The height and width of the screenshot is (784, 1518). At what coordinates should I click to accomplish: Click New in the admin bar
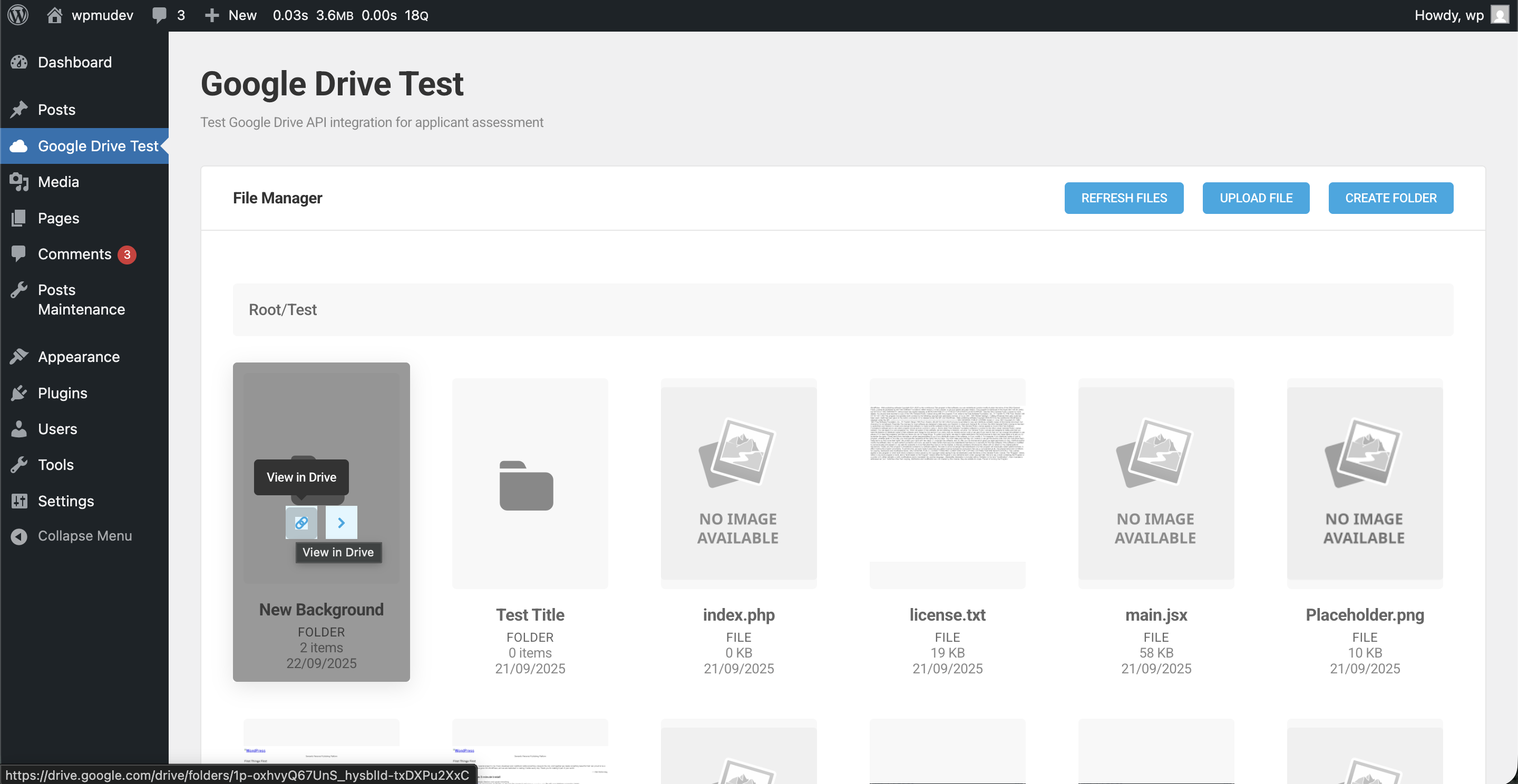click(x=242, y=15)
